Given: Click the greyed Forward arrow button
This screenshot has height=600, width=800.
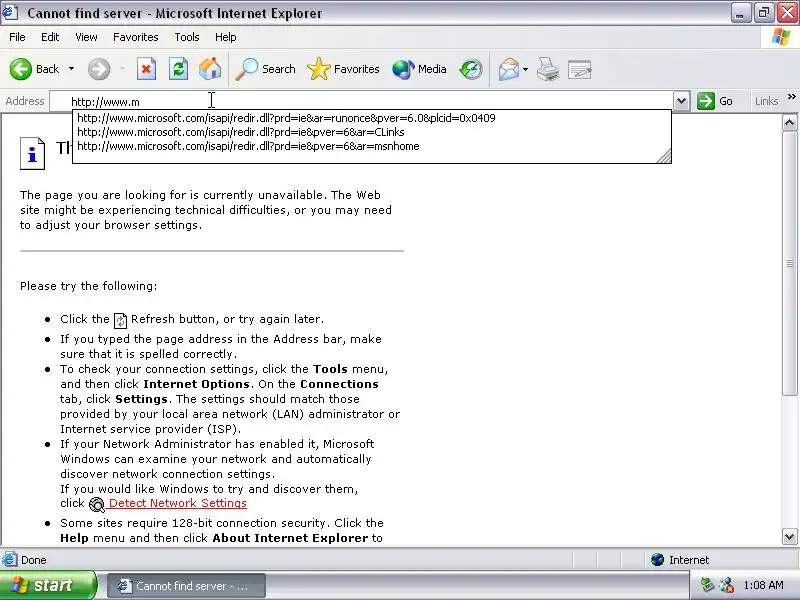Looking at the screenshot, I should tap(99, 69).
